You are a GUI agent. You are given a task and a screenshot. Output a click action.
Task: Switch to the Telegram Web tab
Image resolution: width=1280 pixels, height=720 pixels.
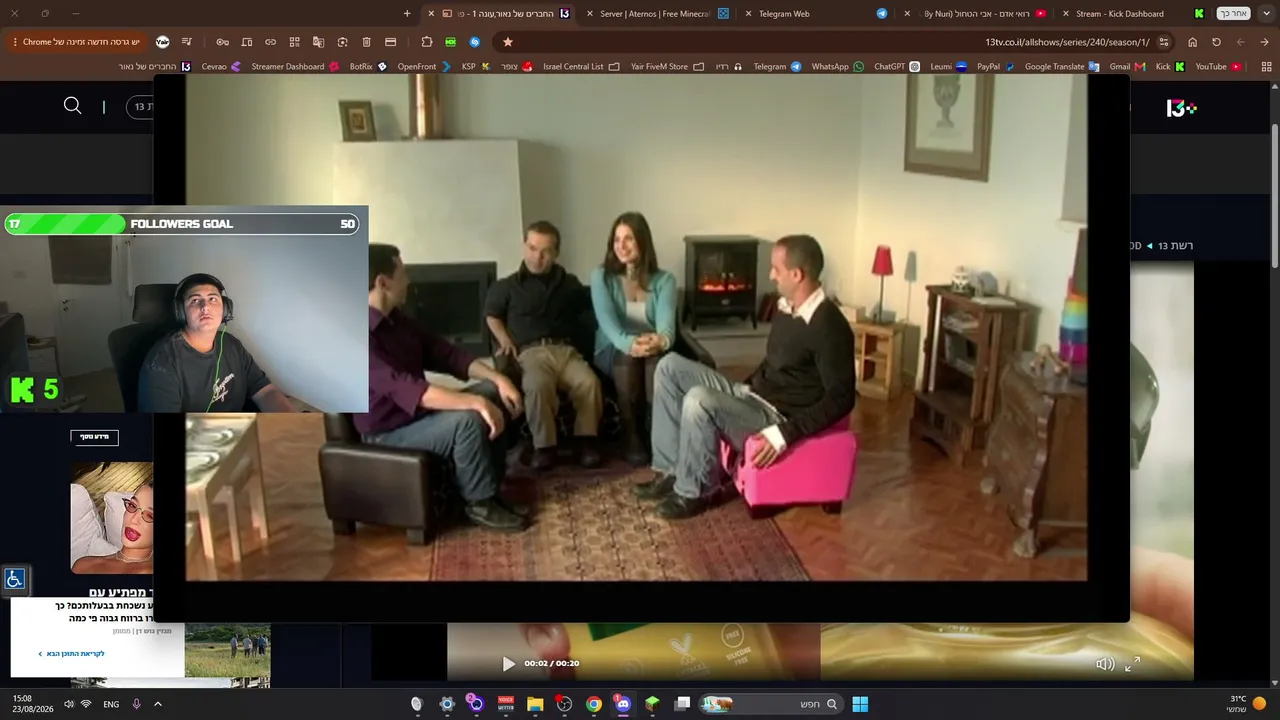pyautogui.click(x=816, y=14)
